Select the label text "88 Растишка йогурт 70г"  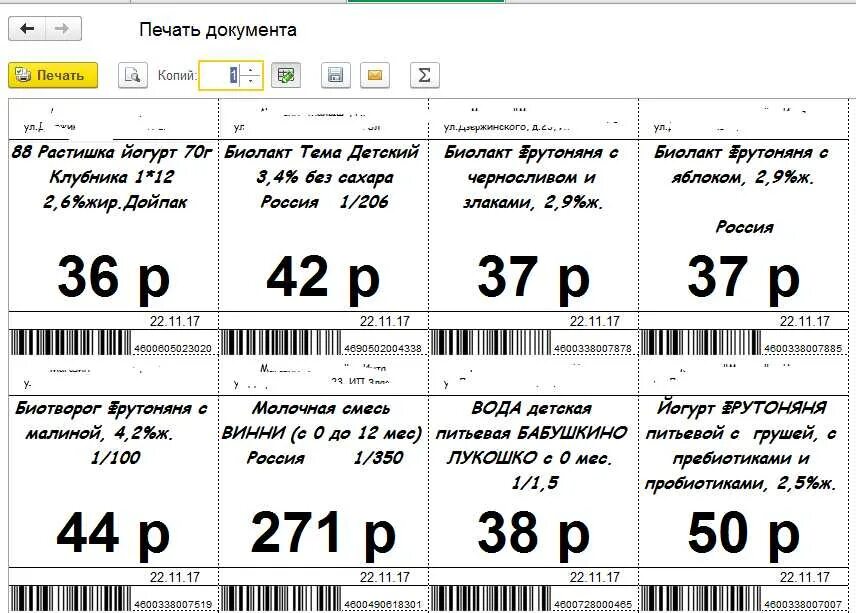tap(112, 152)
